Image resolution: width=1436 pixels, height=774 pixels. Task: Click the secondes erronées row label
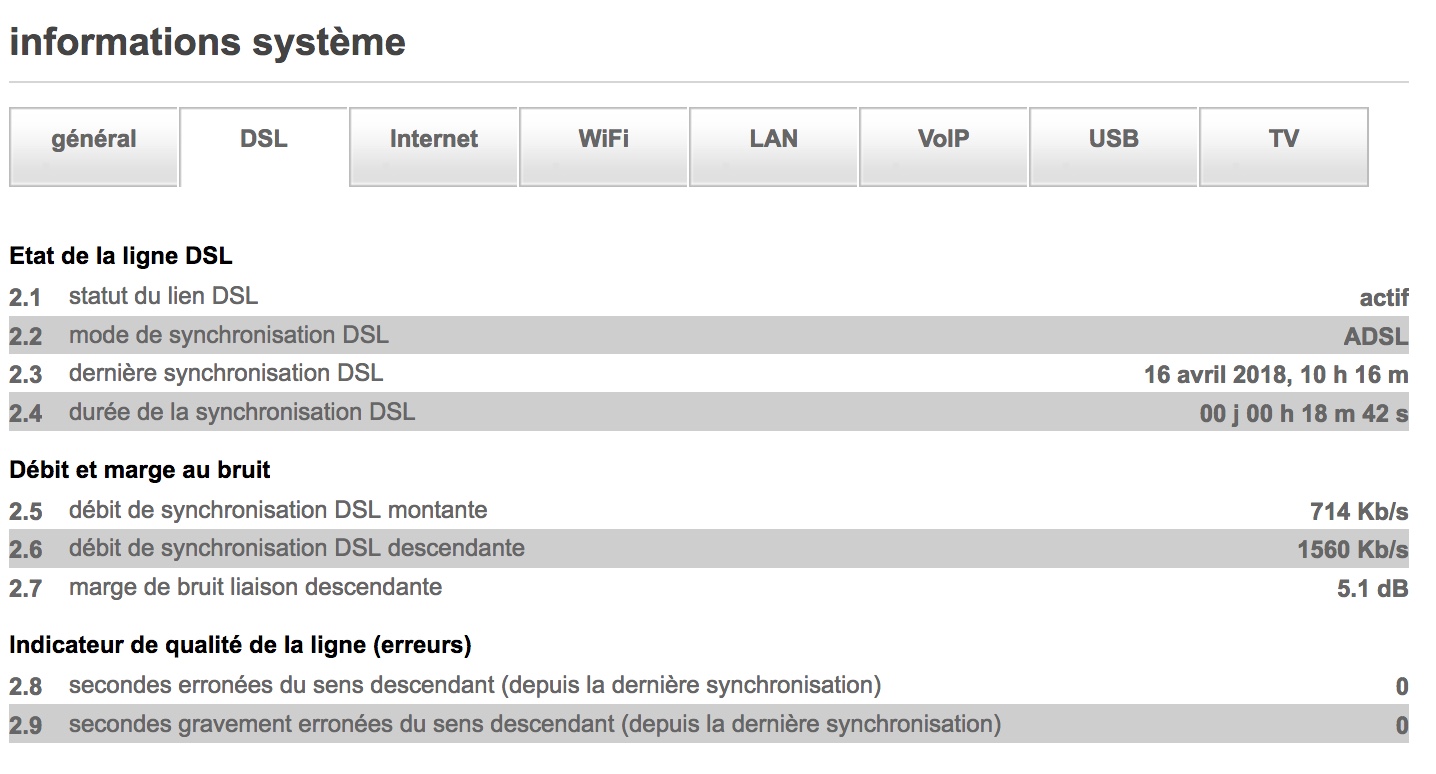coord(475,686)
